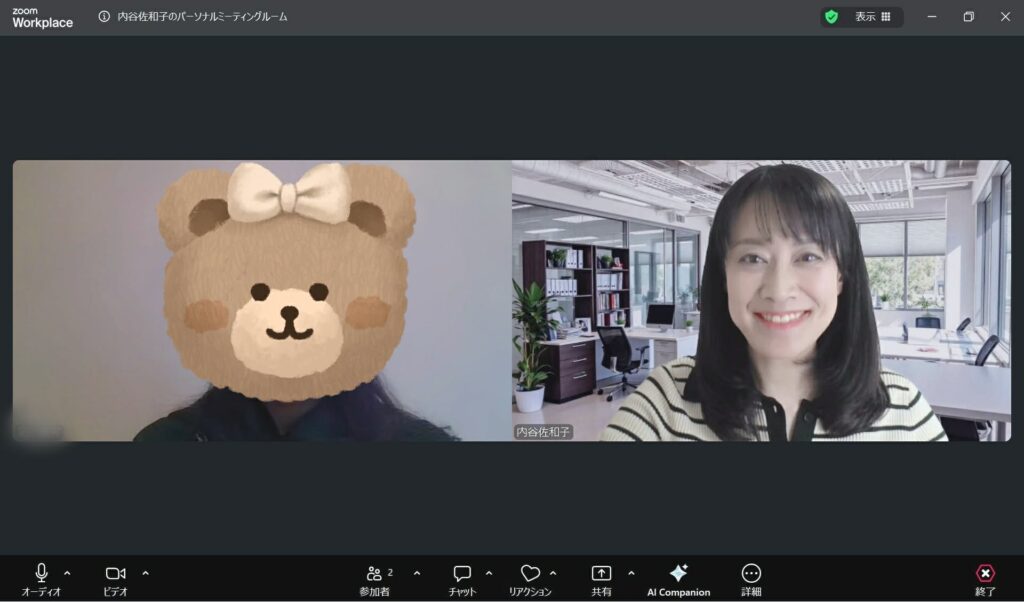Open the 参加者 participants panel
This screenshot has height=602, width=1024.
(375, 574)
